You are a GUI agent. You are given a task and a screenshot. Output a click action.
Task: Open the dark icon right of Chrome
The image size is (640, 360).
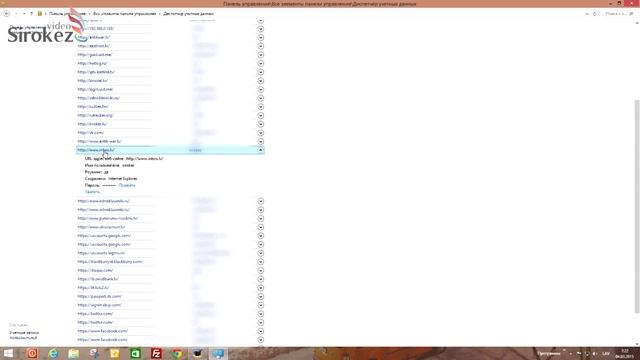(x=198, y=353)
